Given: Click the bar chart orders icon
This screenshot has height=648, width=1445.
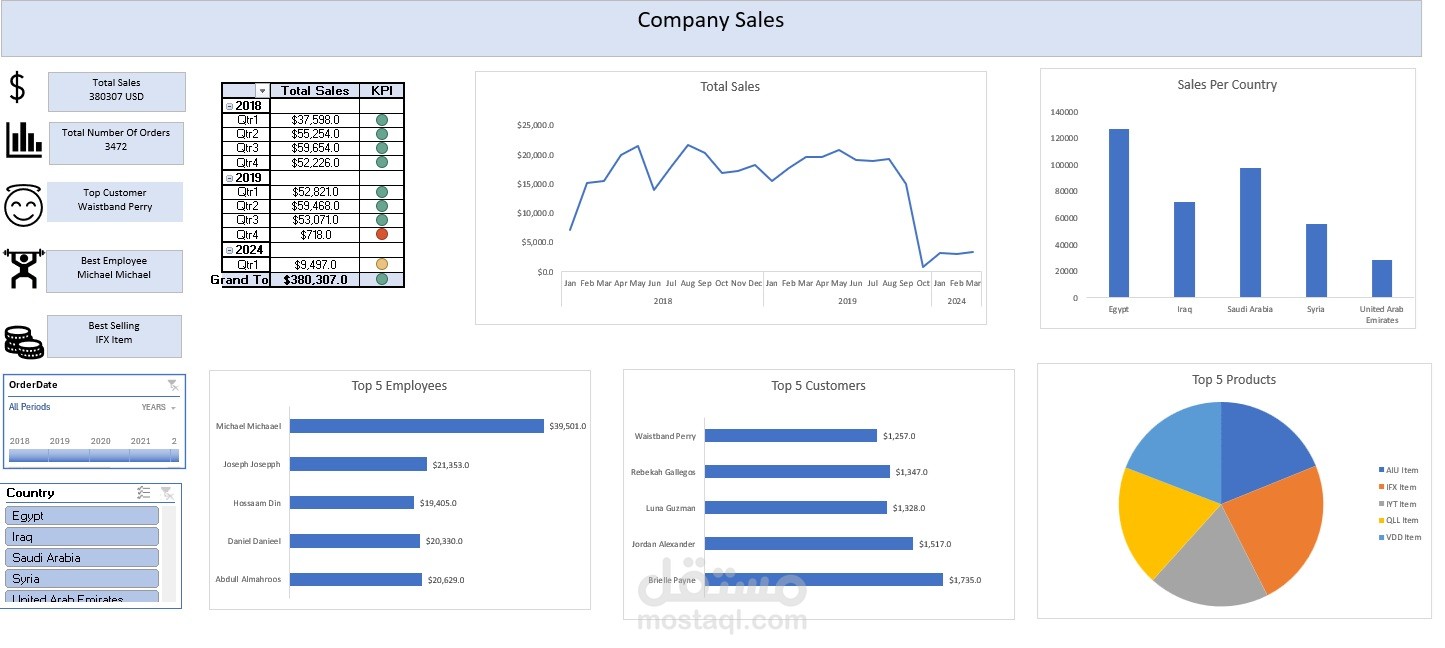Looking at the screenshot, I should pos(24,139).
